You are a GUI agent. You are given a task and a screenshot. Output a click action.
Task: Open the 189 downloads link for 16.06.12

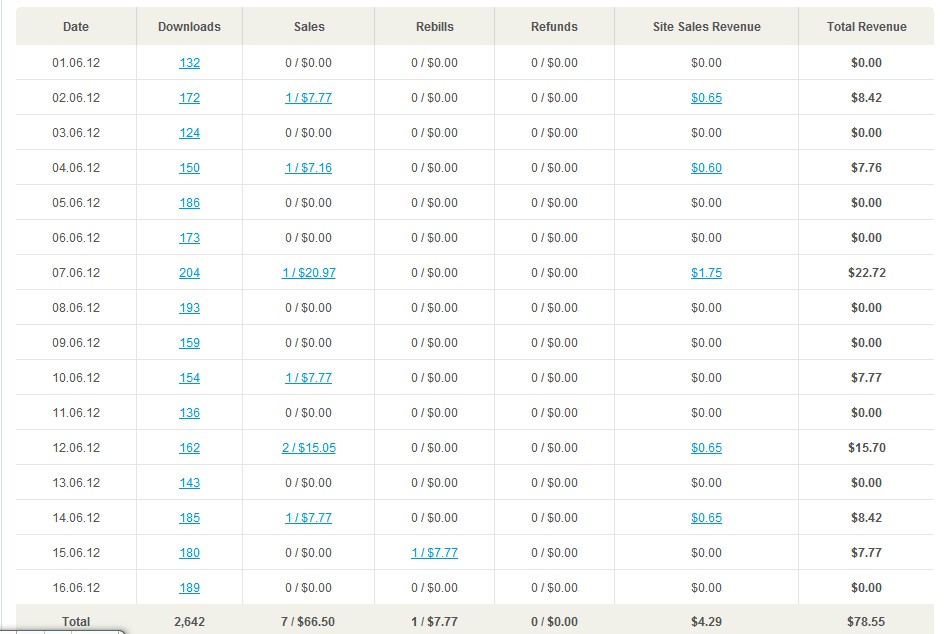189,588
